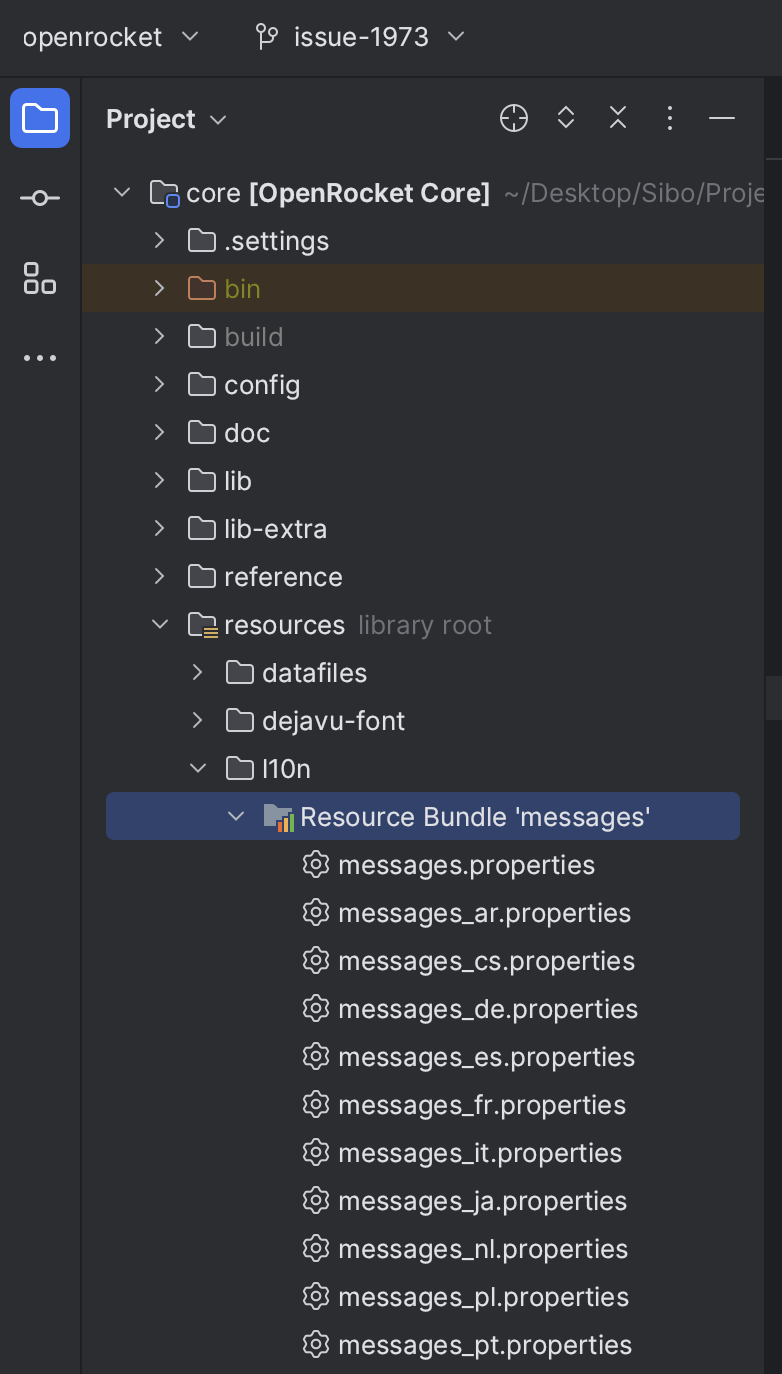Viewport: 782px width, 1374px height.
Task: Expand the datafiles folder
Action: coord(198,673)
